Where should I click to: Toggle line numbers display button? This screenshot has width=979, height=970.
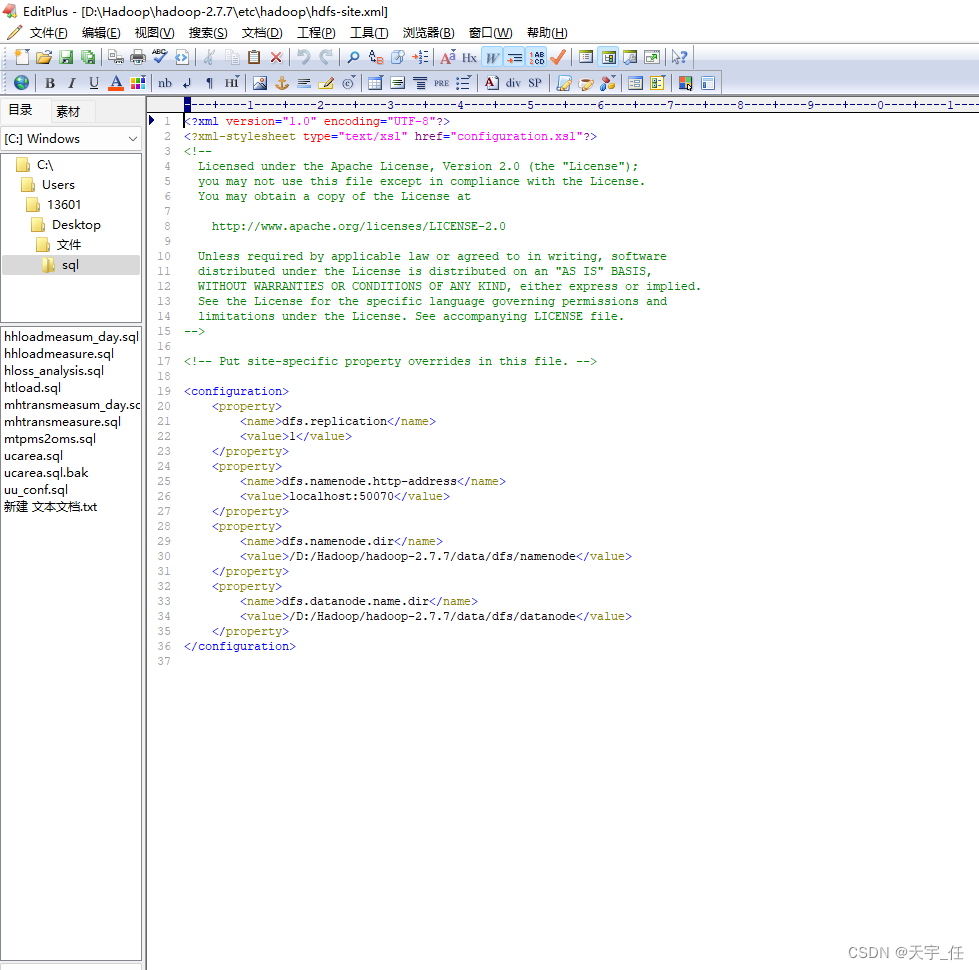click(x=537, y=58)
